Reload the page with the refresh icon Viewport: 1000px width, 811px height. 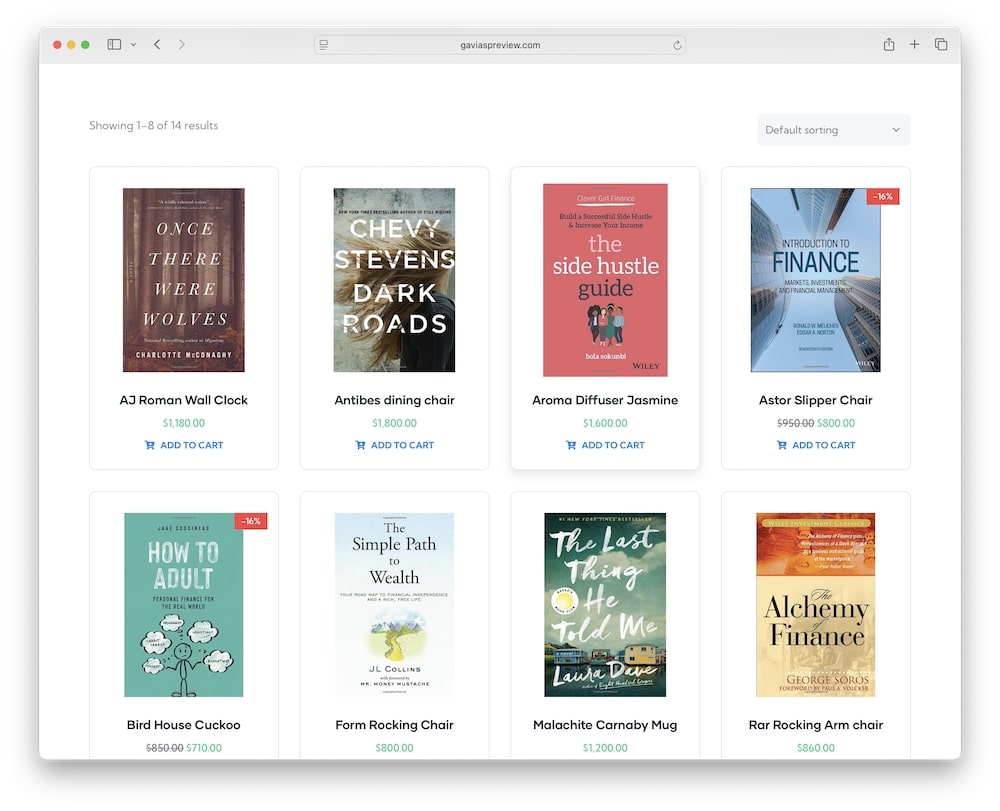pos(677,45)
